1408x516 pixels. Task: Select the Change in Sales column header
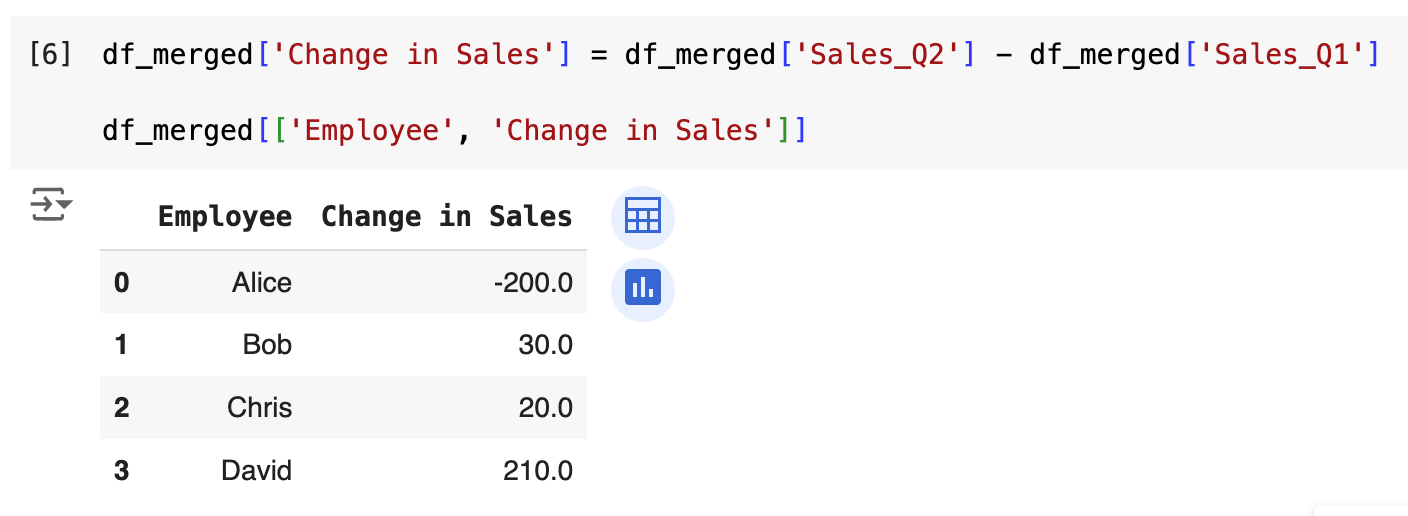pyautogui.click(x=446, y=217)
